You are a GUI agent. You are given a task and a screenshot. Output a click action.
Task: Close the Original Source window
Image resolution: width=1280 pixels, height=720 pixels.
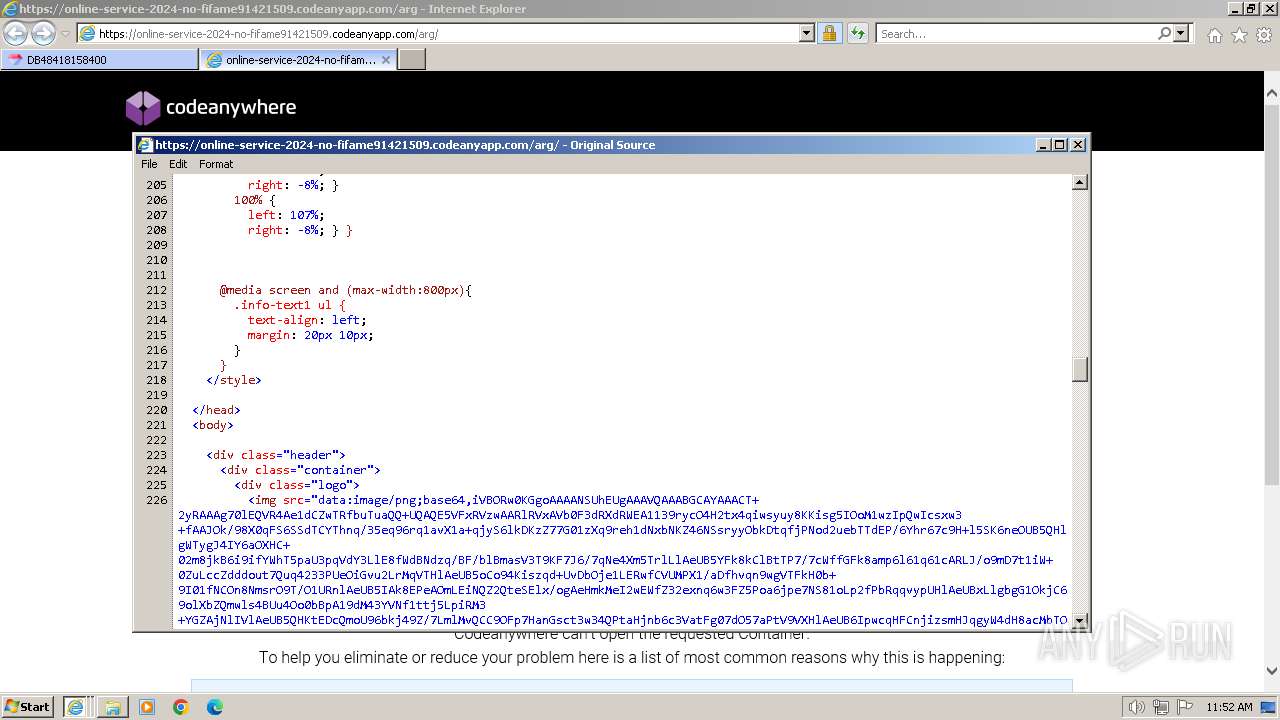coord(1078,144)
